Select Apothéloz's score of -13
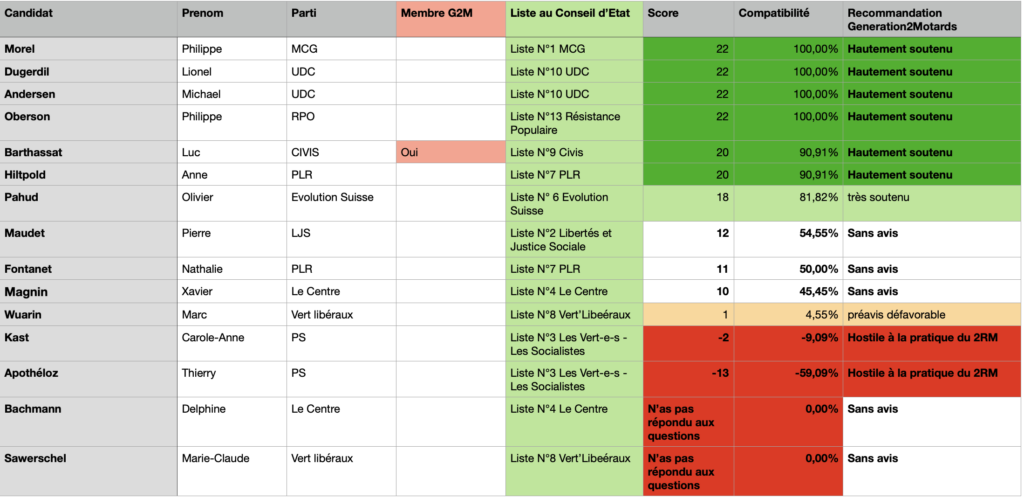 tap(718, 373)
